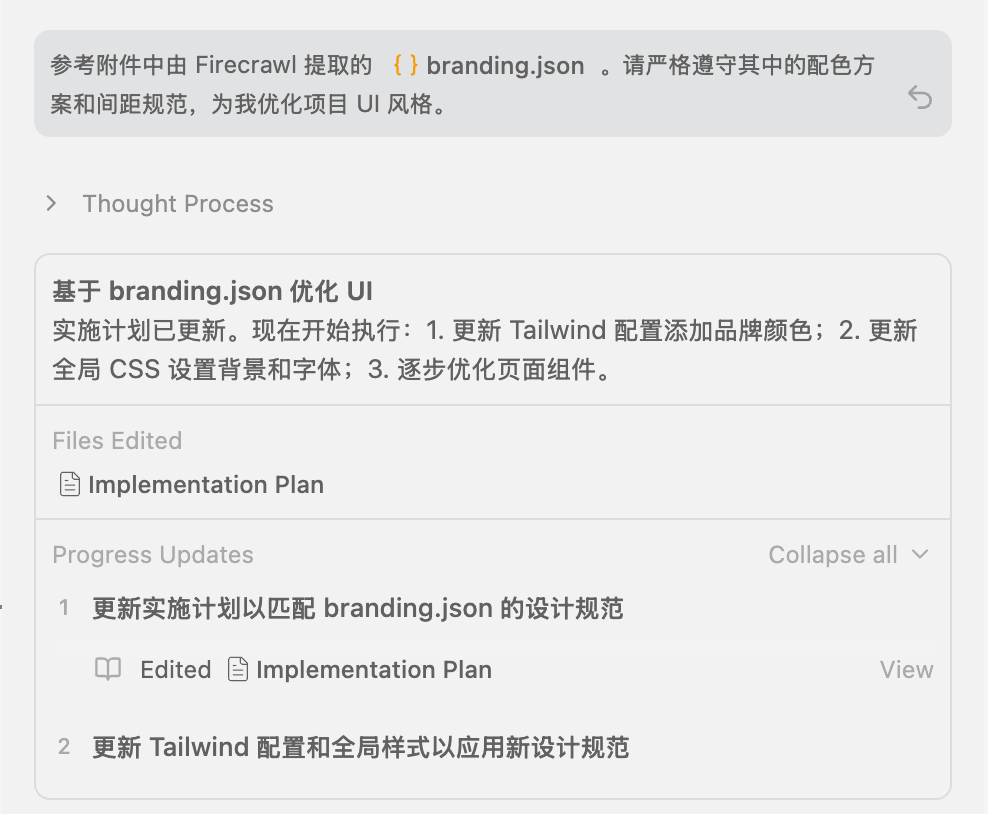The image size is (988, 814).
Task: Open Implementation Plan under Files Edited
Action: click(205, 485)
